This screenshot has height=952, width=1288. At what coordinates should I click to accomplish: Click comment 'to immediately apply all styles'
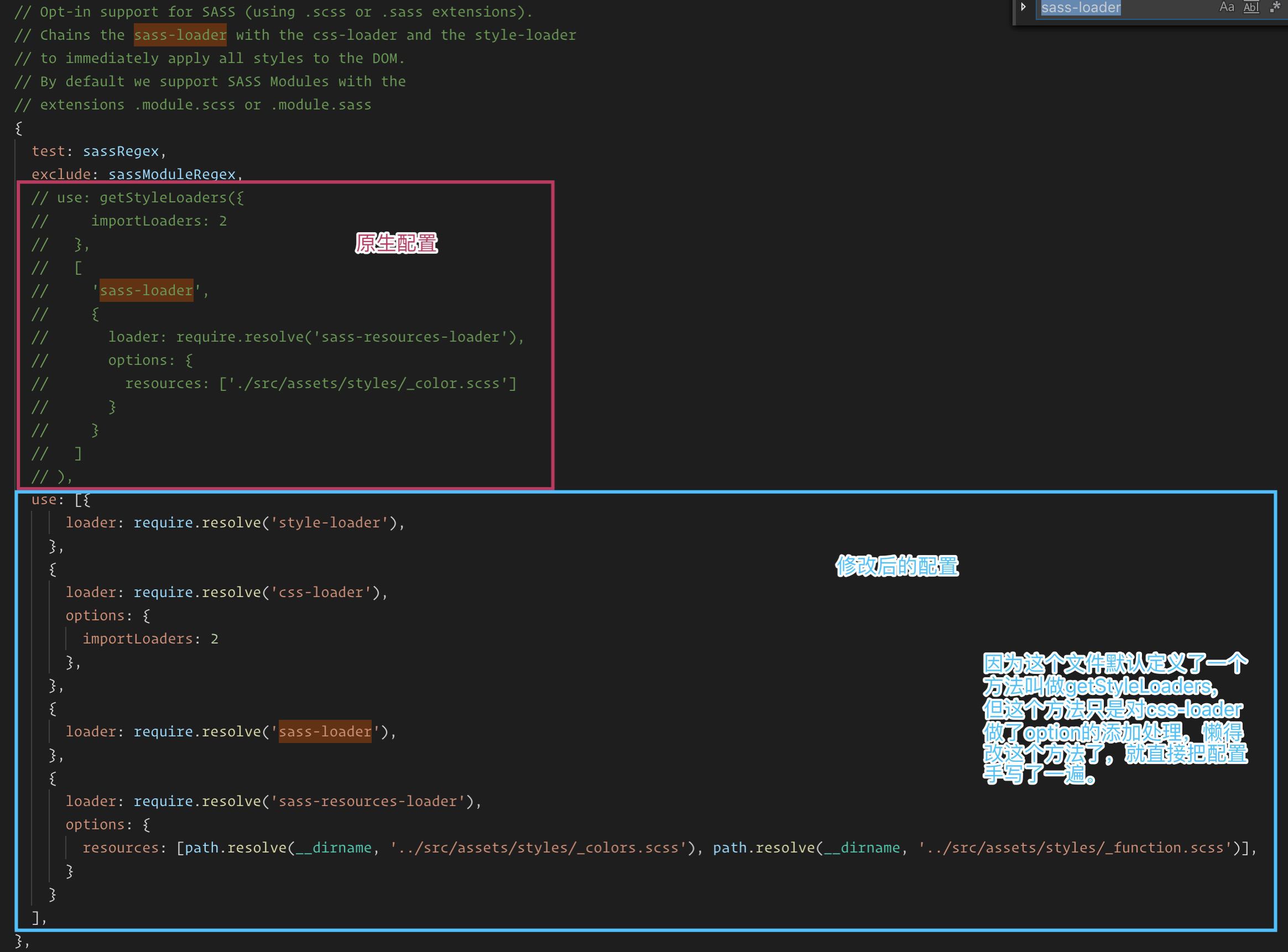pos(210,58)
